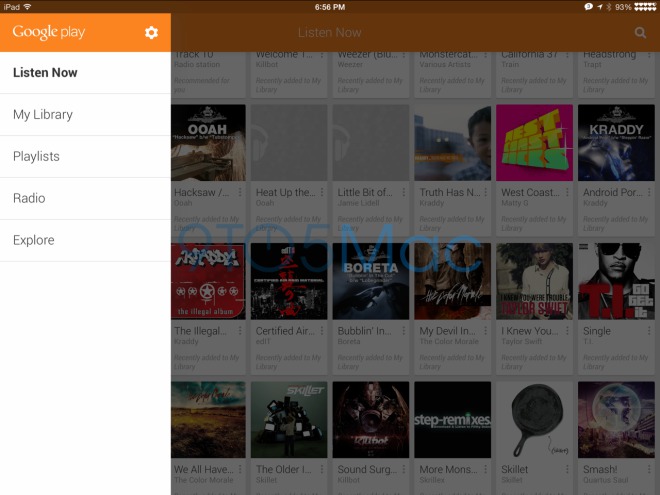Screen dimensions: 660x495
Task: Tap the 6:56 PM clock
Action: tap(330, 7)
